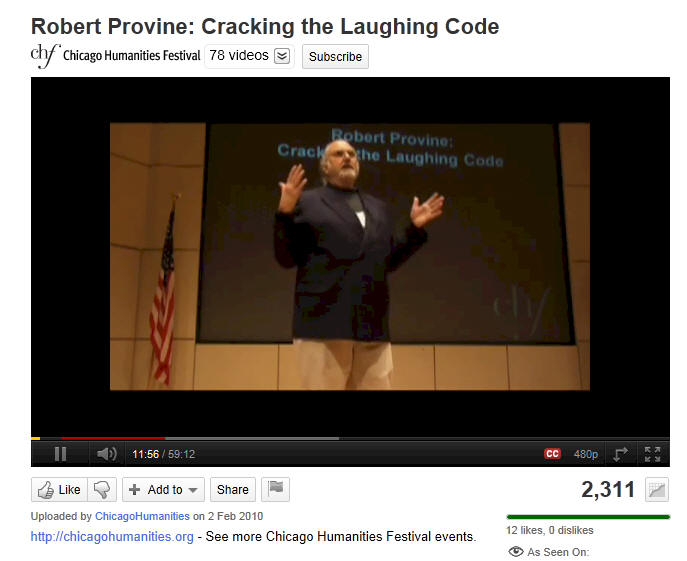Click on the video frame
The image size is (687, 561).
click(x=350, y=256)
